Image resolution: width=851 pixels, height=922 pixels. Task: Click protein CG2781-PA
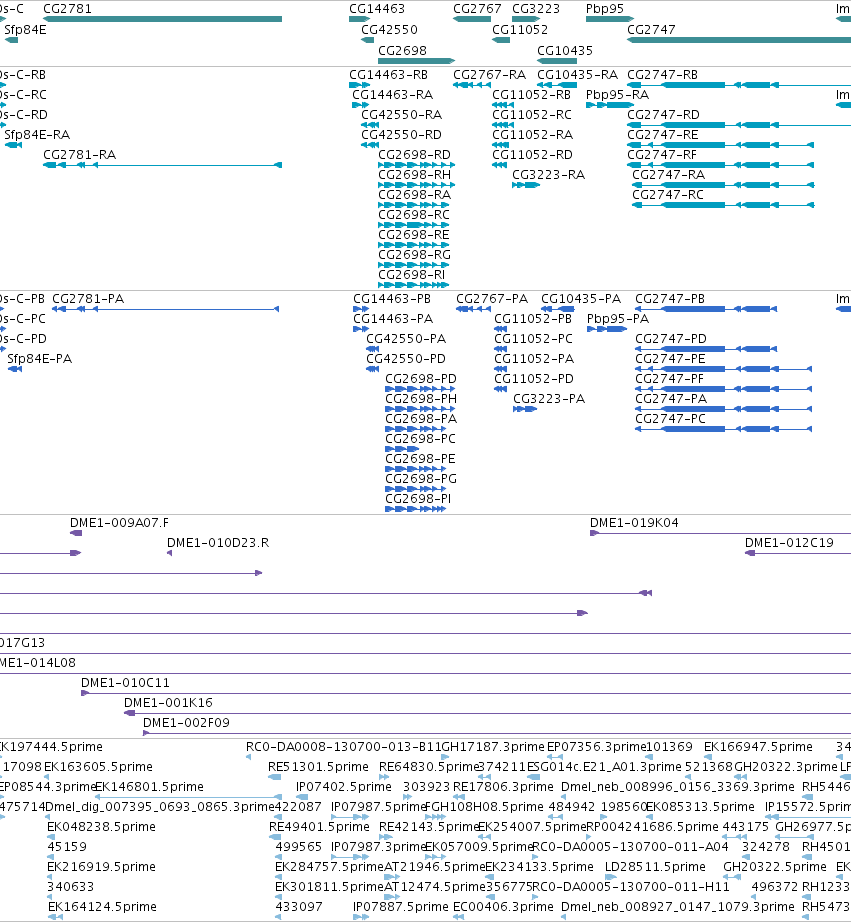click(x=88, y=299)
